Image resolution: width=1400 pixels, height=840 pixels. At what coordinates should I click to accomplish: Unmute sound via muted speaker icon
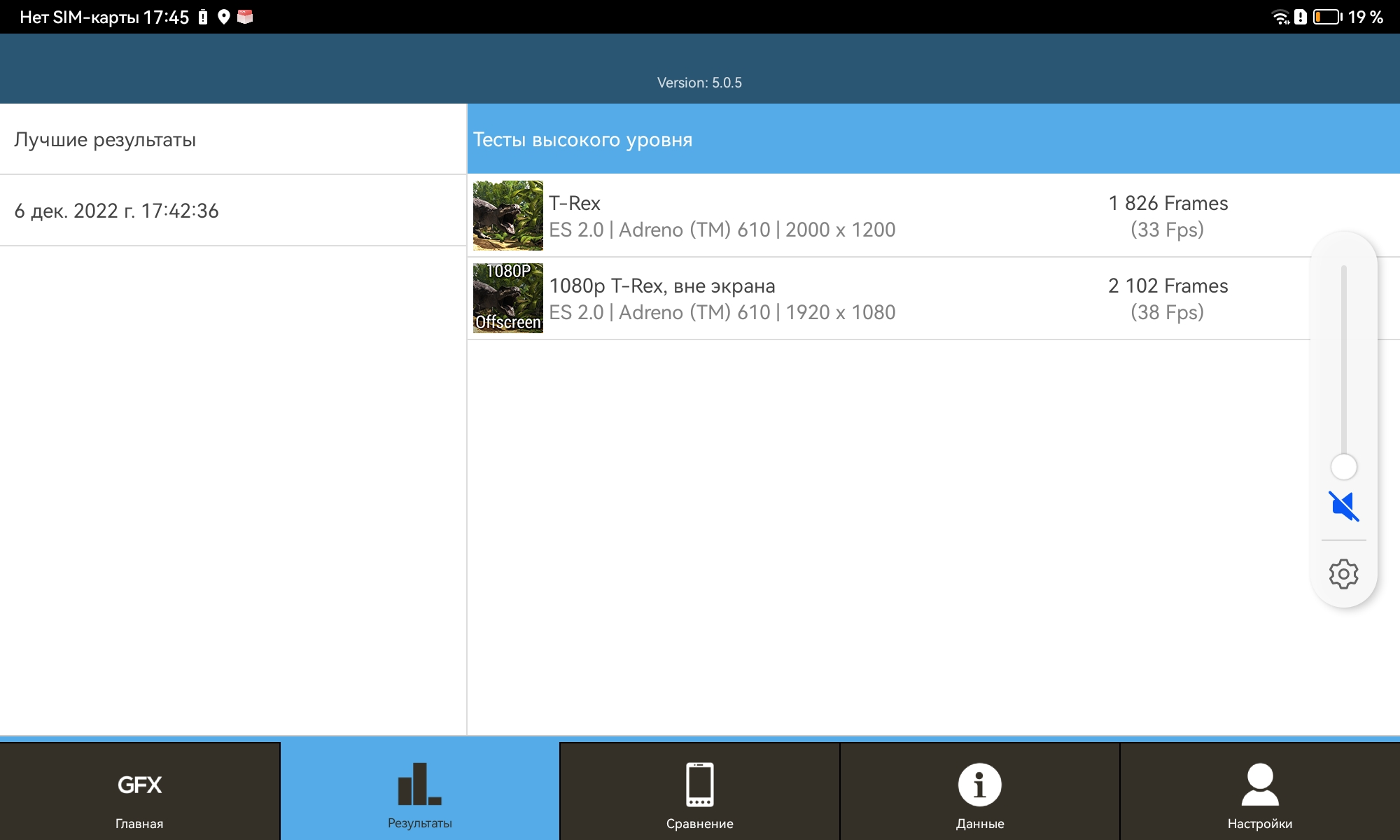tap(1344, 506)
